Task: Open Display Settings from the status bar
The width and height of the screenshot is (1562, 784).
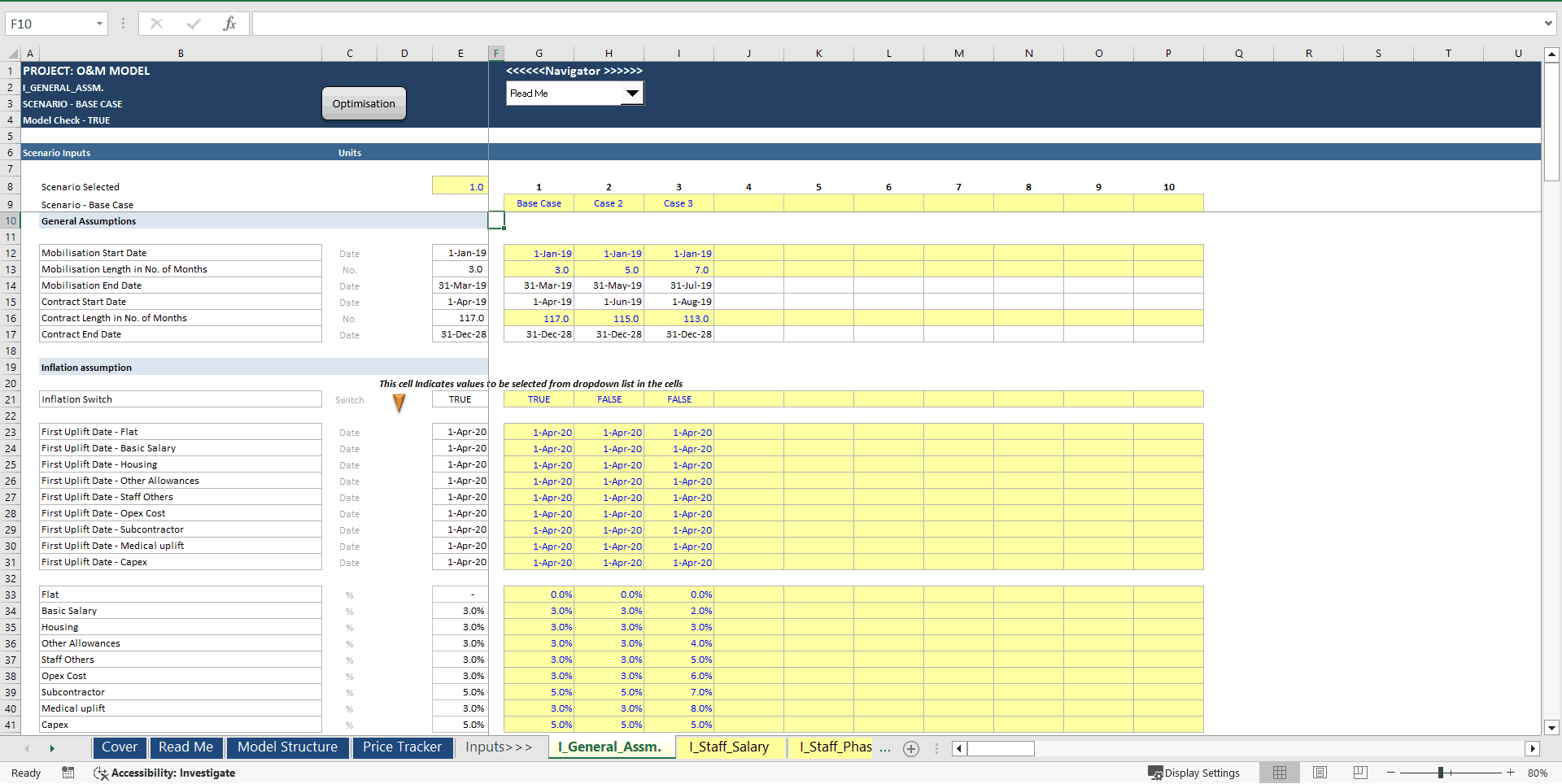Action: (x=1194, y=773)
